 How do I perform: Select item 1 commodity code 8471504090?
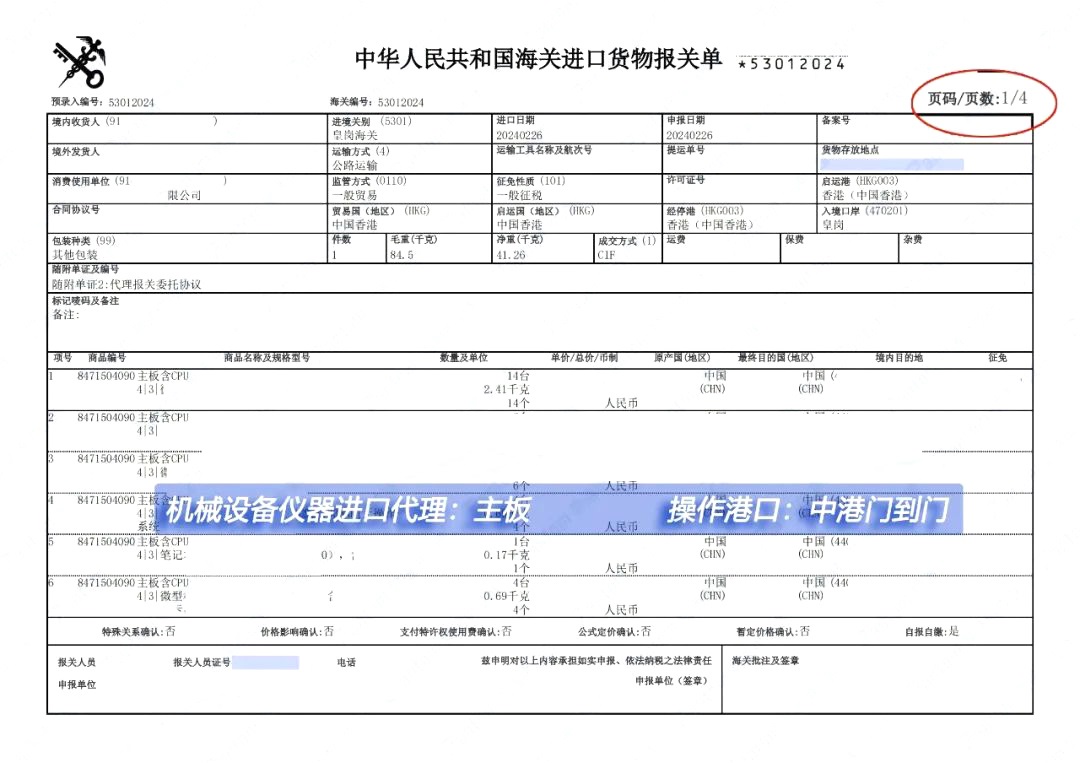click(x=106, y=376)
